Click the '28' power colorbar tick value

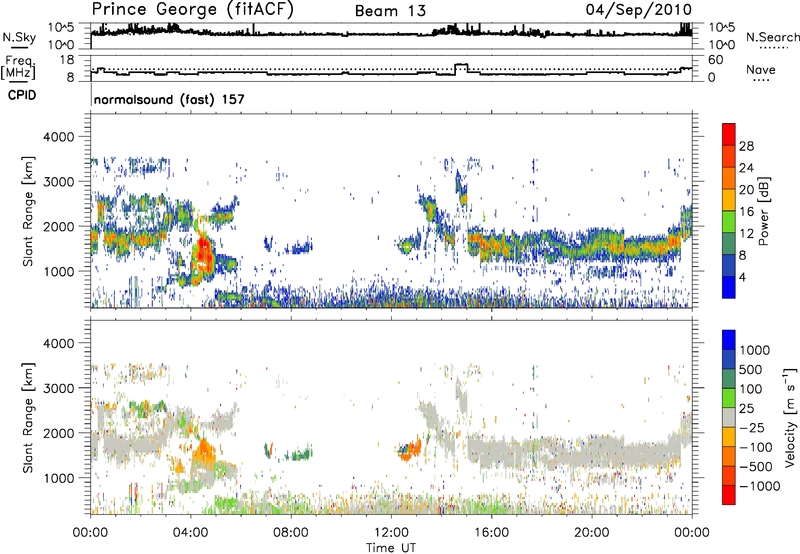click(x=746, y=146)
